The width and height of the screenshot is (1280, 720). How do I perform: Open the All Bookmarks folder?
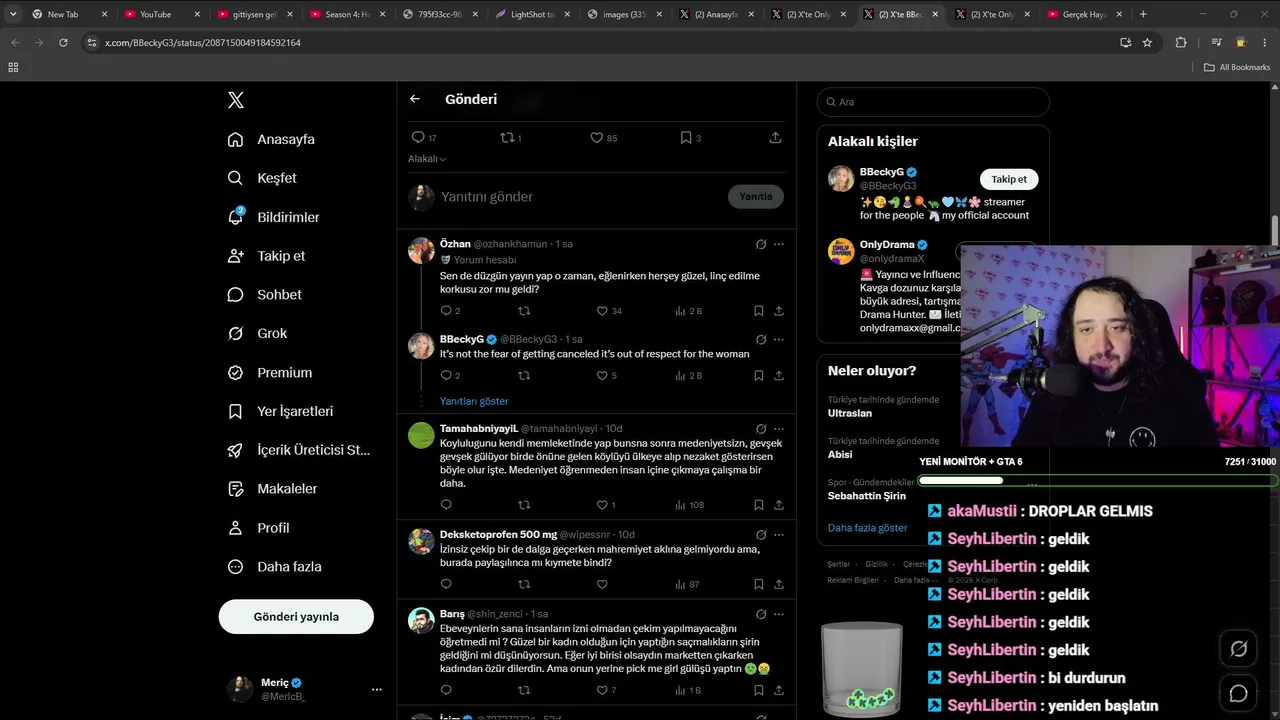click(x=1237, y=67)
